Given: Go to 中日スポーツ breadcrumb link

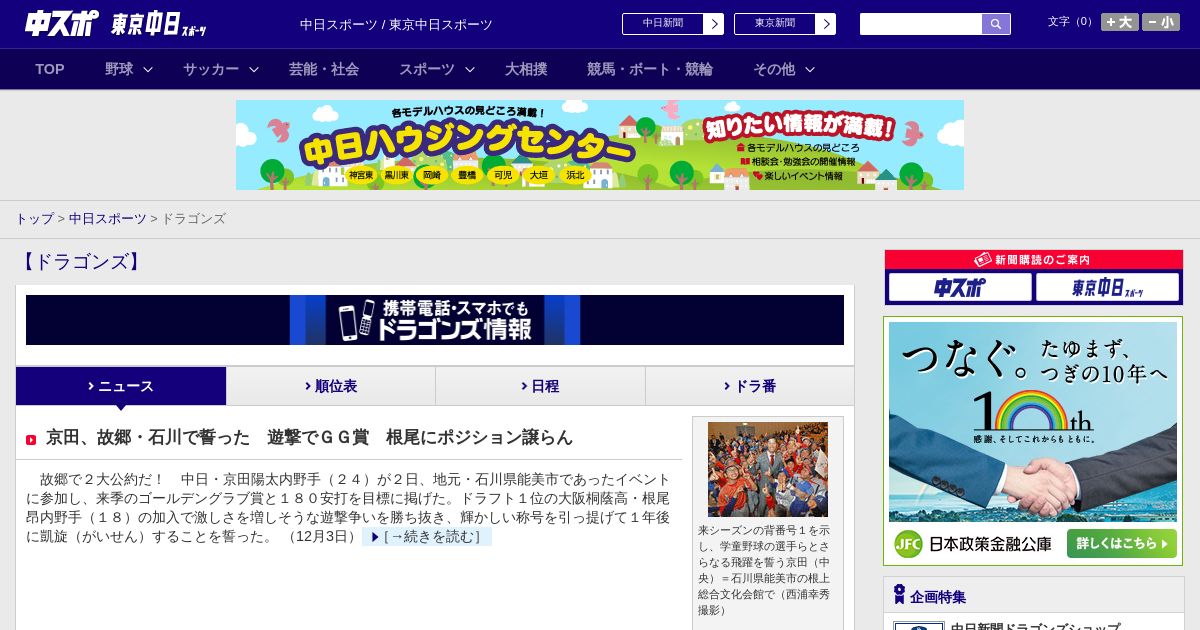Looking at the screenshot, I should coord(107,218).
